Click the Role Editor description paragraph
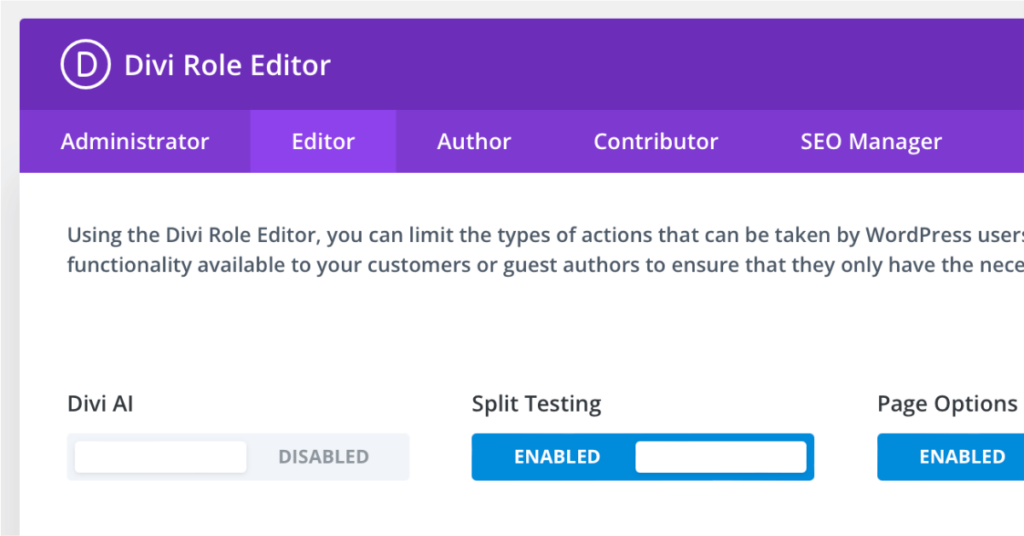The image size is (1024, 536). point(545,250)
